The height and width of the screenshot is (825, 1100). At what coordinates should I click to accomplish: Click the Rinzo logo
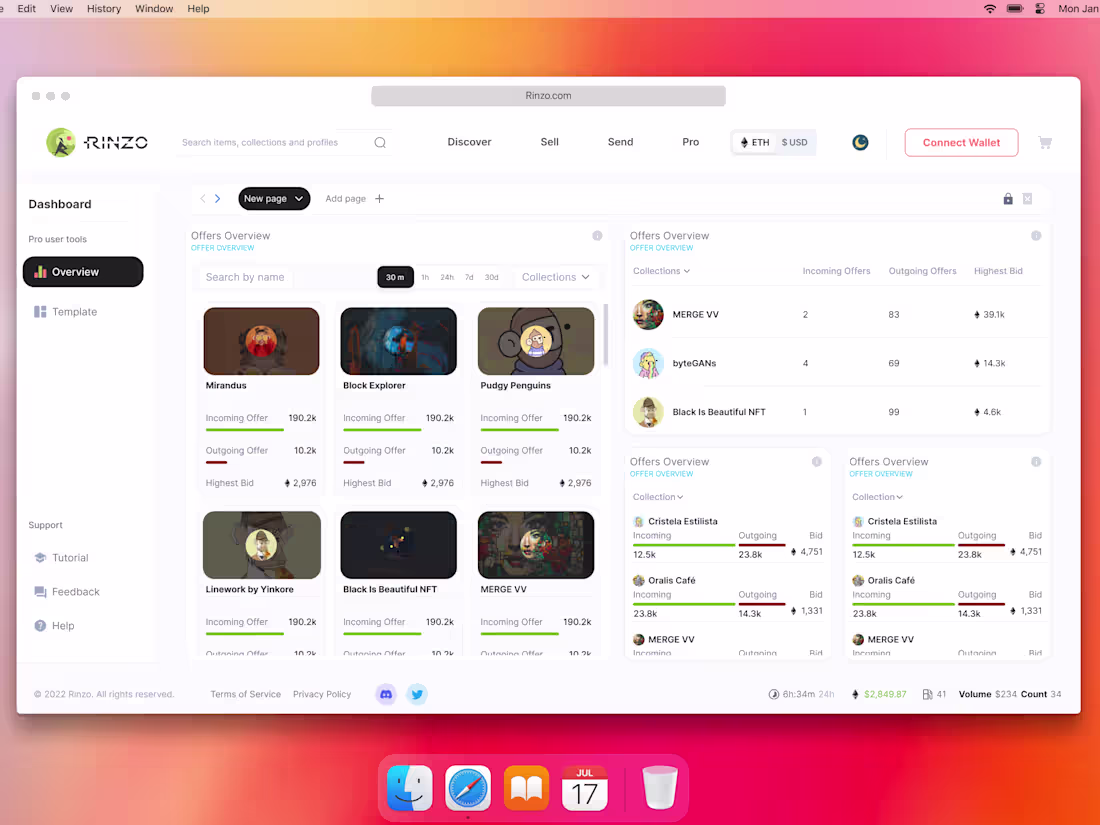[97, 142]
